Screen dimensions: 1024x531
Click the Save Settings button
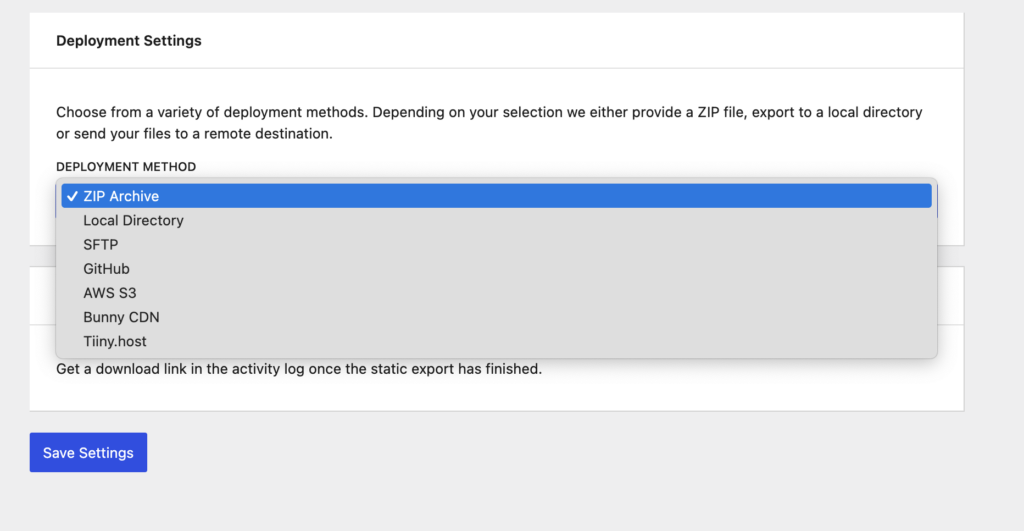88,452
